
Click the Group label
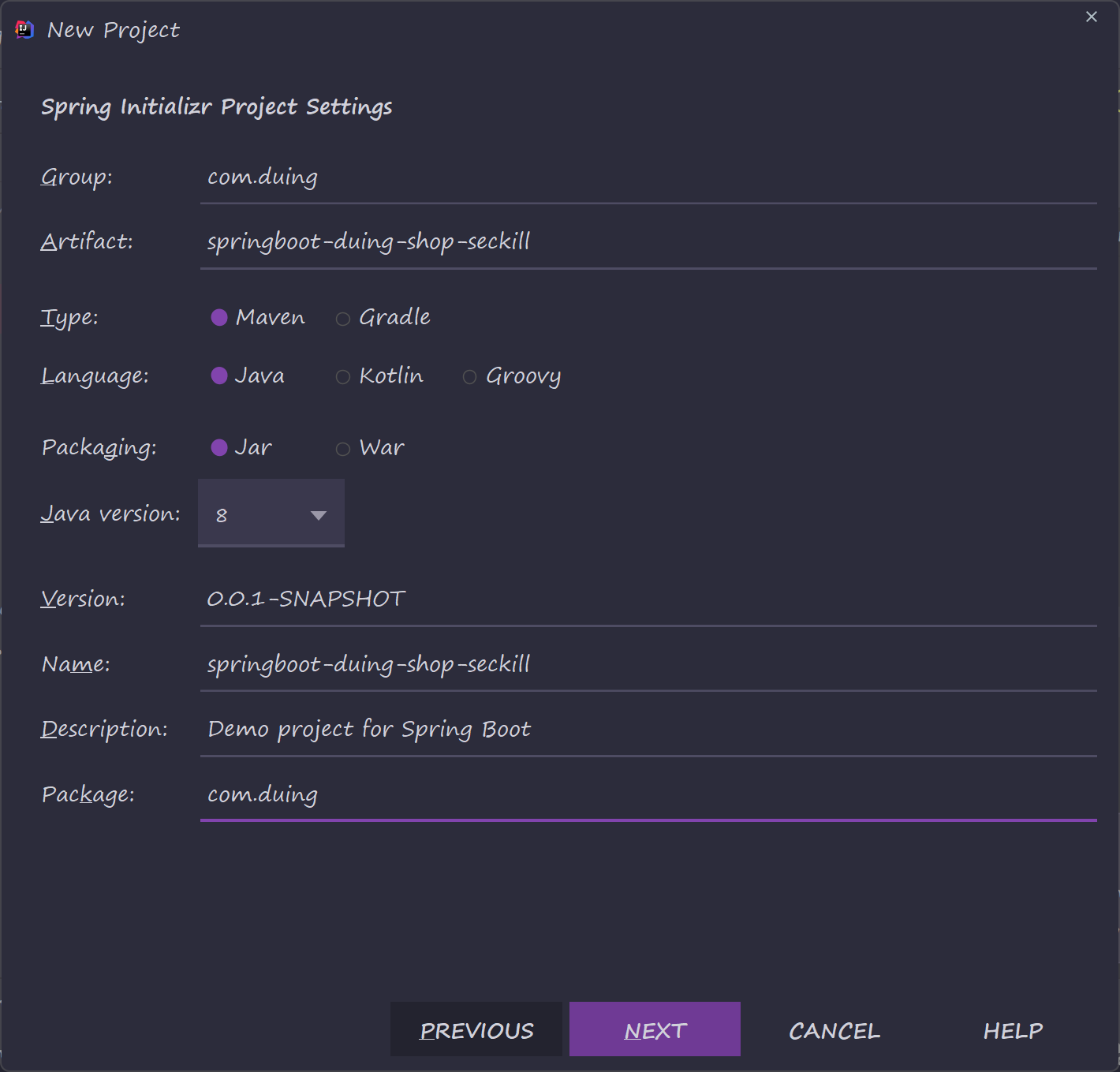[x=77, y=177]
